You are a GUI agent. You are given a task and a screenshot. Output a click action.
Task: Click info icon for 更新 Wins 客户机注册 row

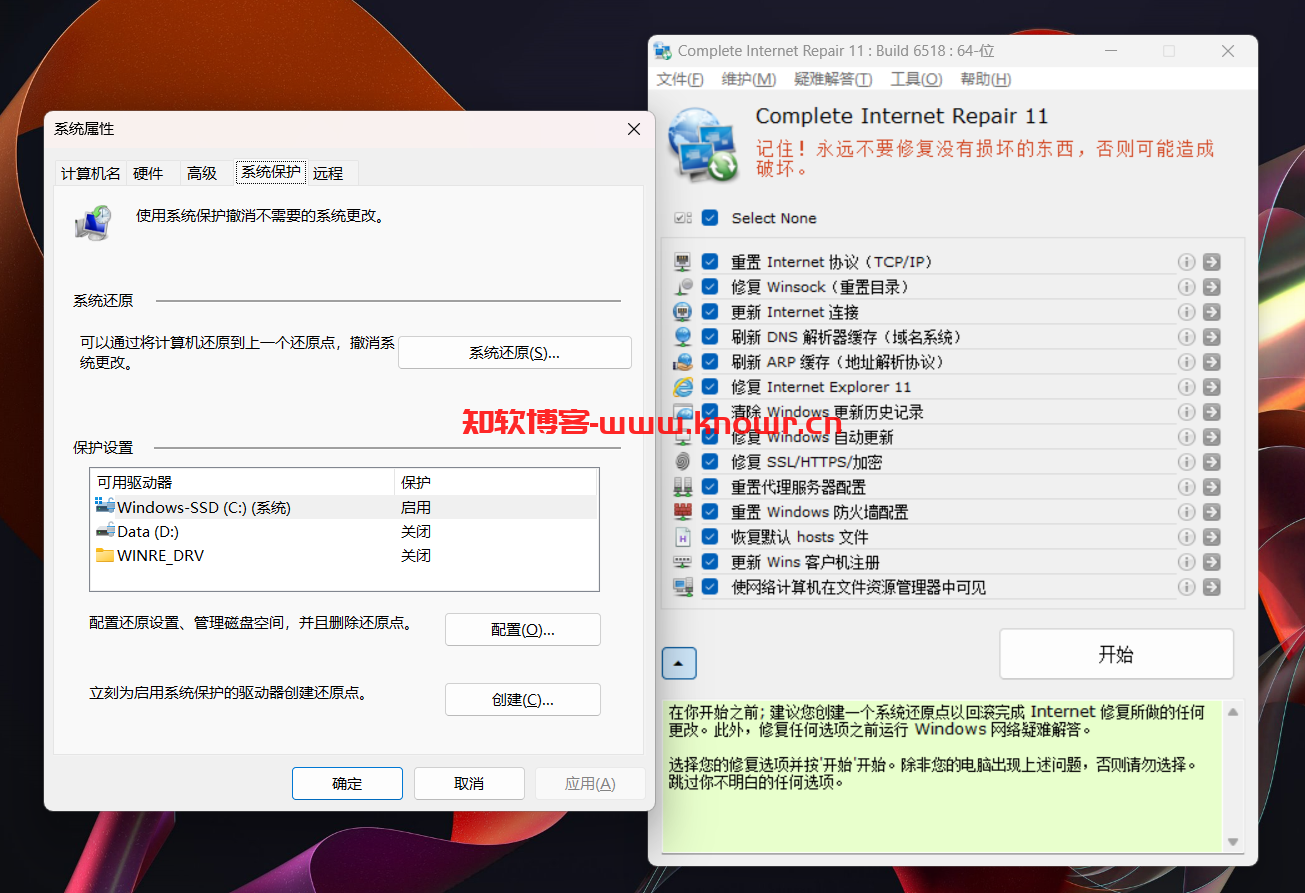(1187, 562)
